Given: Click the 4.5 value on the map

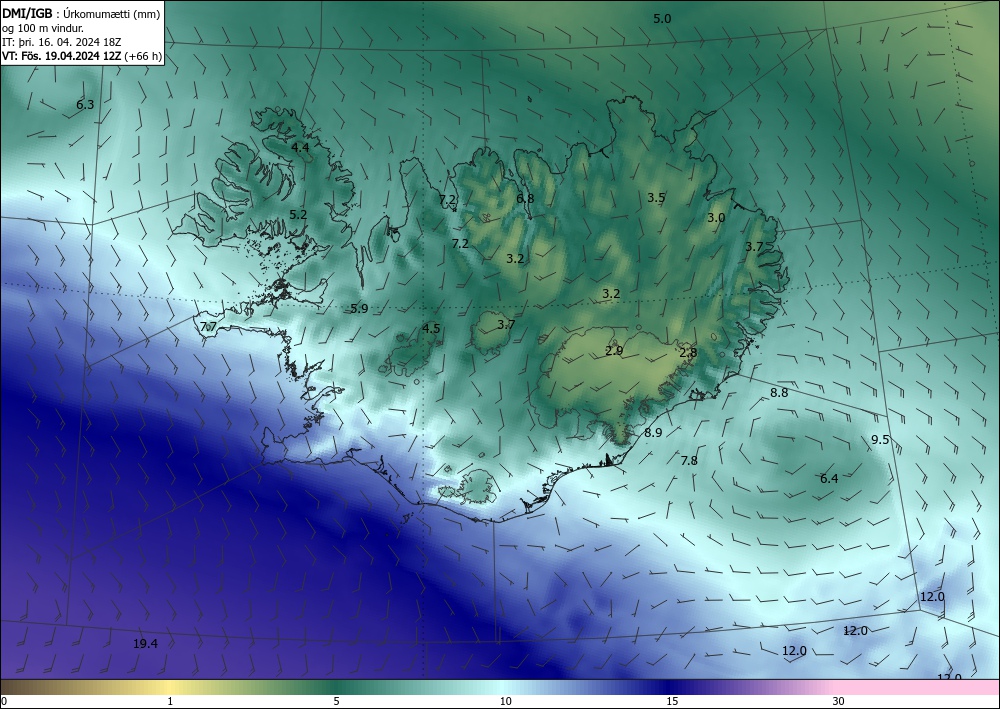Looking at the screenshot, I should [x=431, y=328].
